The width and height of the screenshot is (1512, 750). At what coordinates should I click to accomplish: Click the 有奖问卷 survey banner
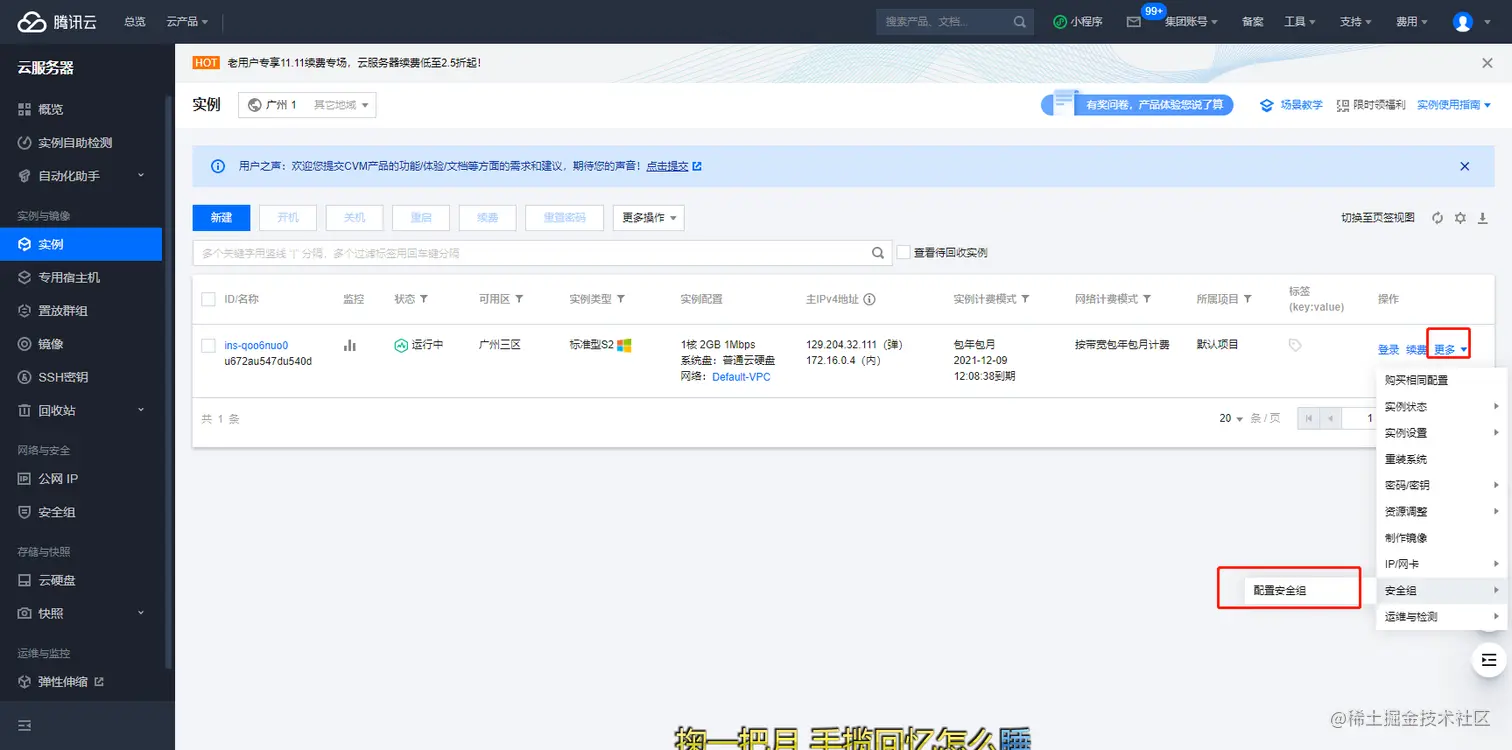1137,104
